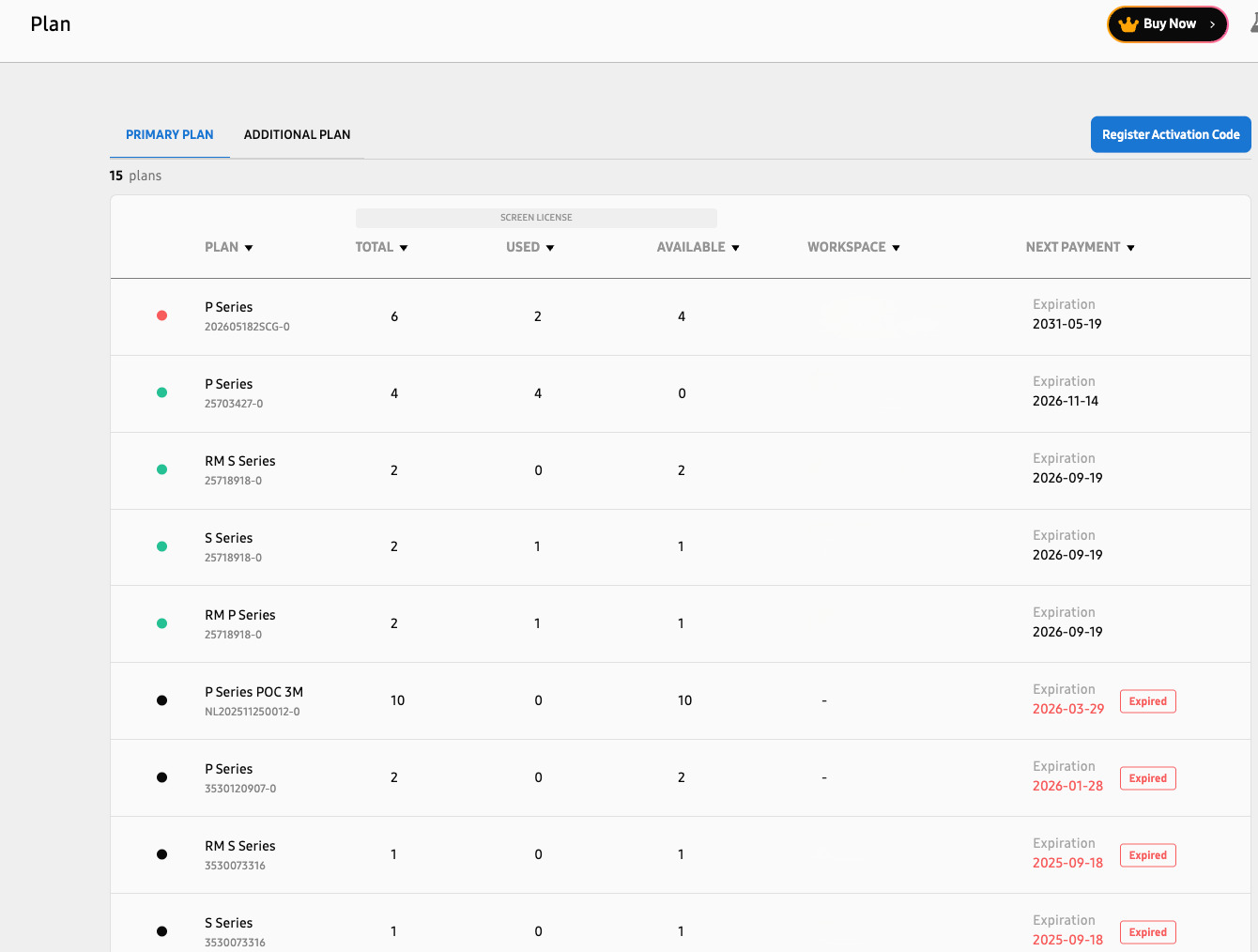Click the Plan page title
This screenshot has width=1258, height=952.
click(51, 24)
